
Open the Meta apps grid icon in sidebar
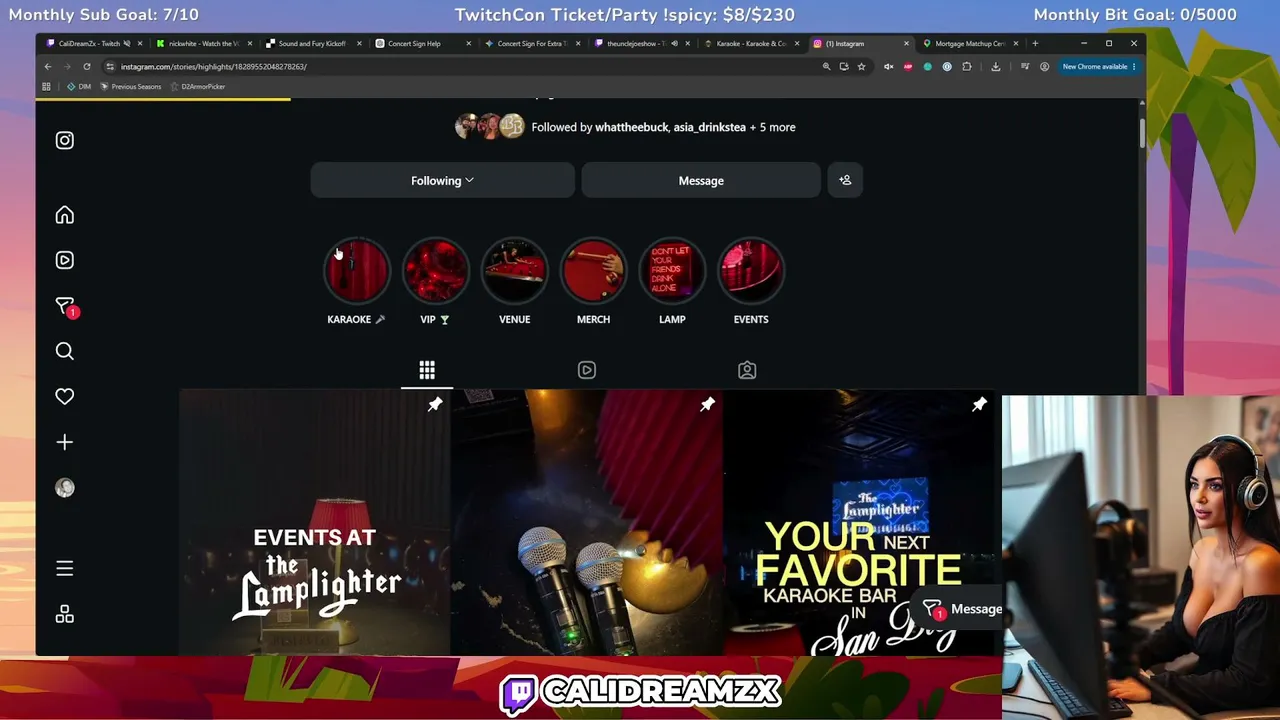tap(65, 614)
